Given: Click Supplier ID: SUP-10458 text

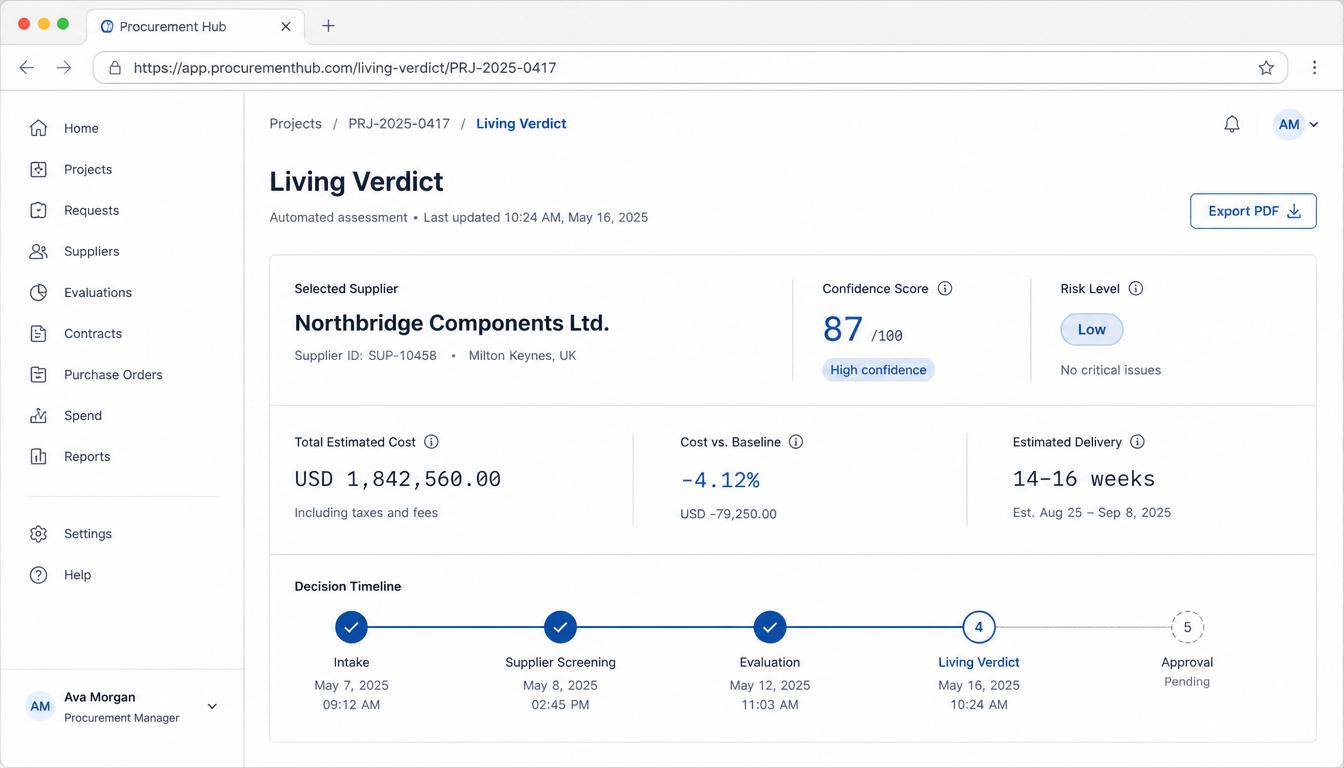Looking at the screenshot, I should point(365,355).
